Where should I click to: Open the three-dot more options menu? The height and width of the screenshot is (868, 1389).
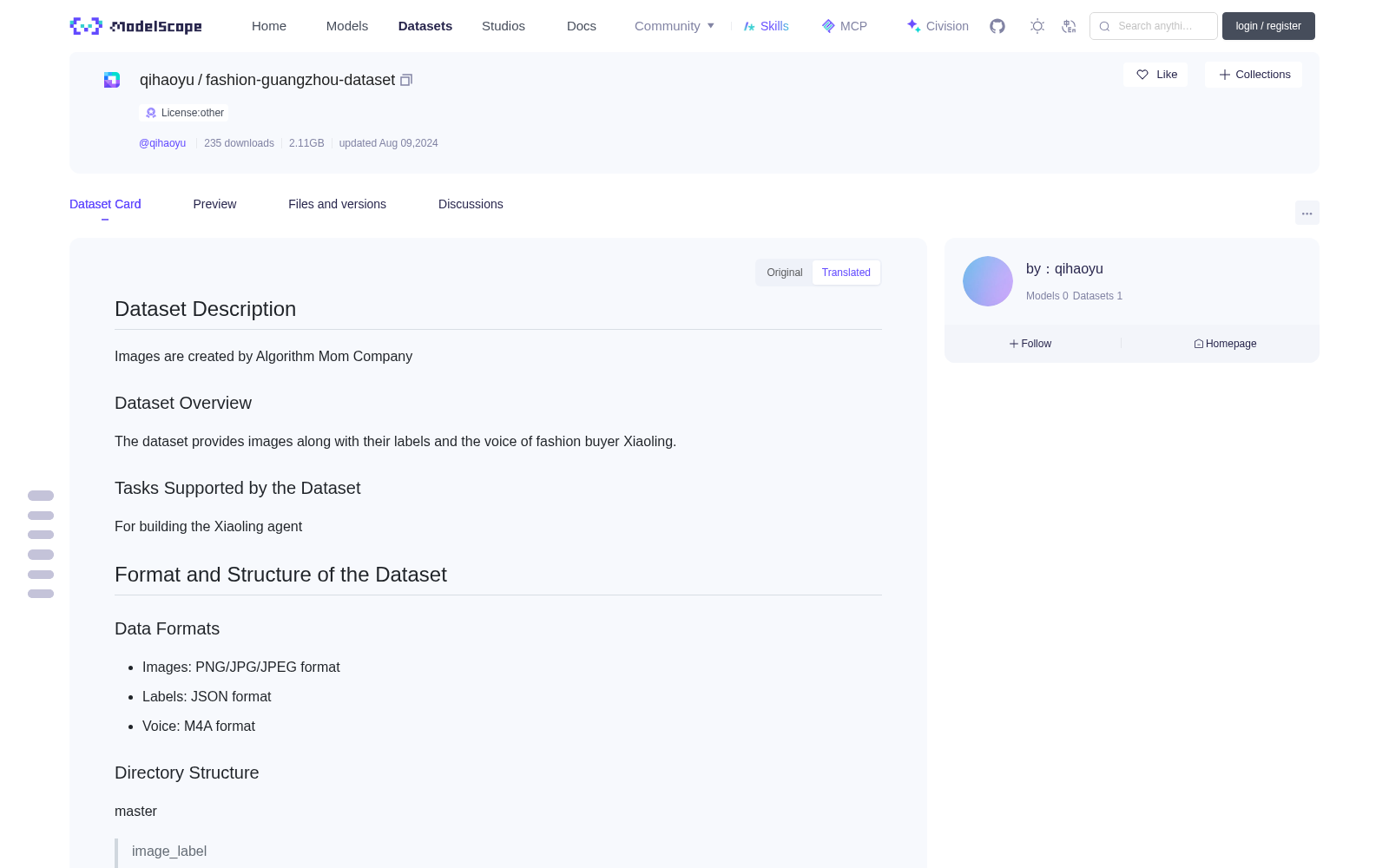click(x=1307, y=213)
